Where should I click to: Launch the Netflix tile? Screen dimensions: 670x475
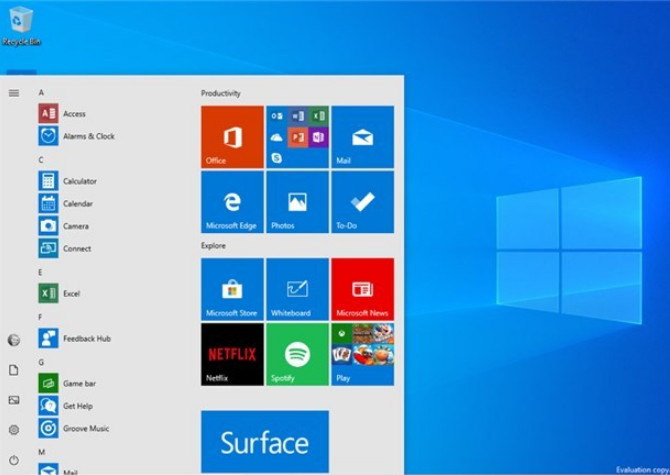tap(232, 355)
